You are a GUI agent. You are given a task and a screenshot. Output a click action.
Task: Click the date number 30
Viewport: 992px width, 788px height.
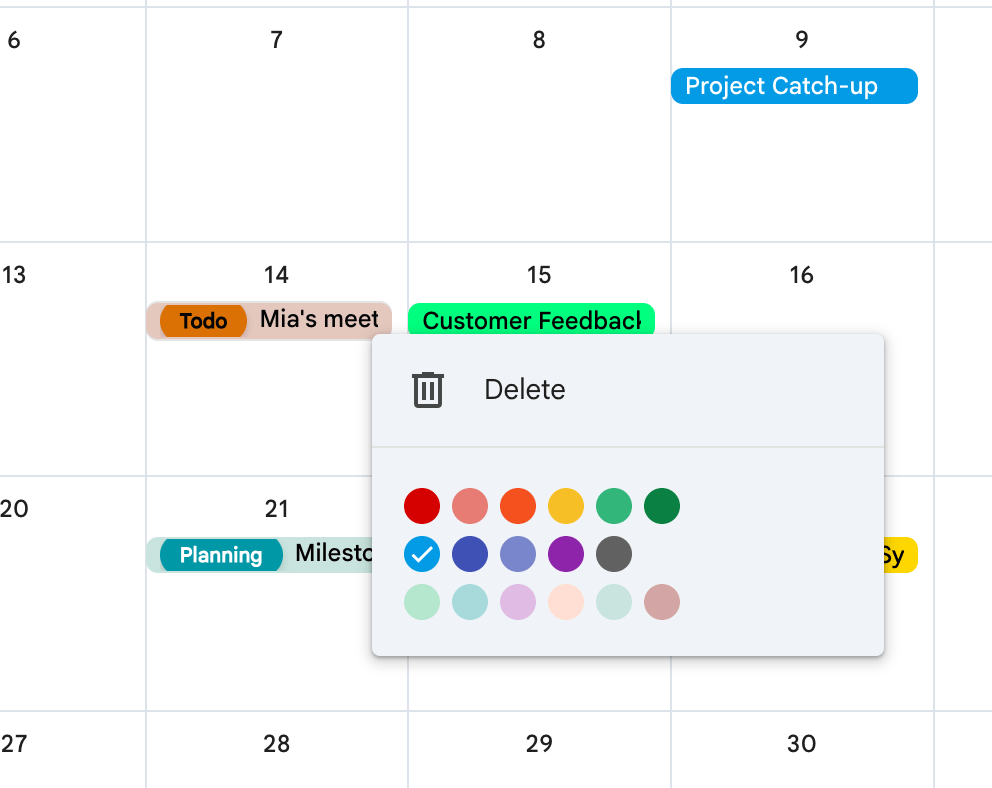[801, 744]
